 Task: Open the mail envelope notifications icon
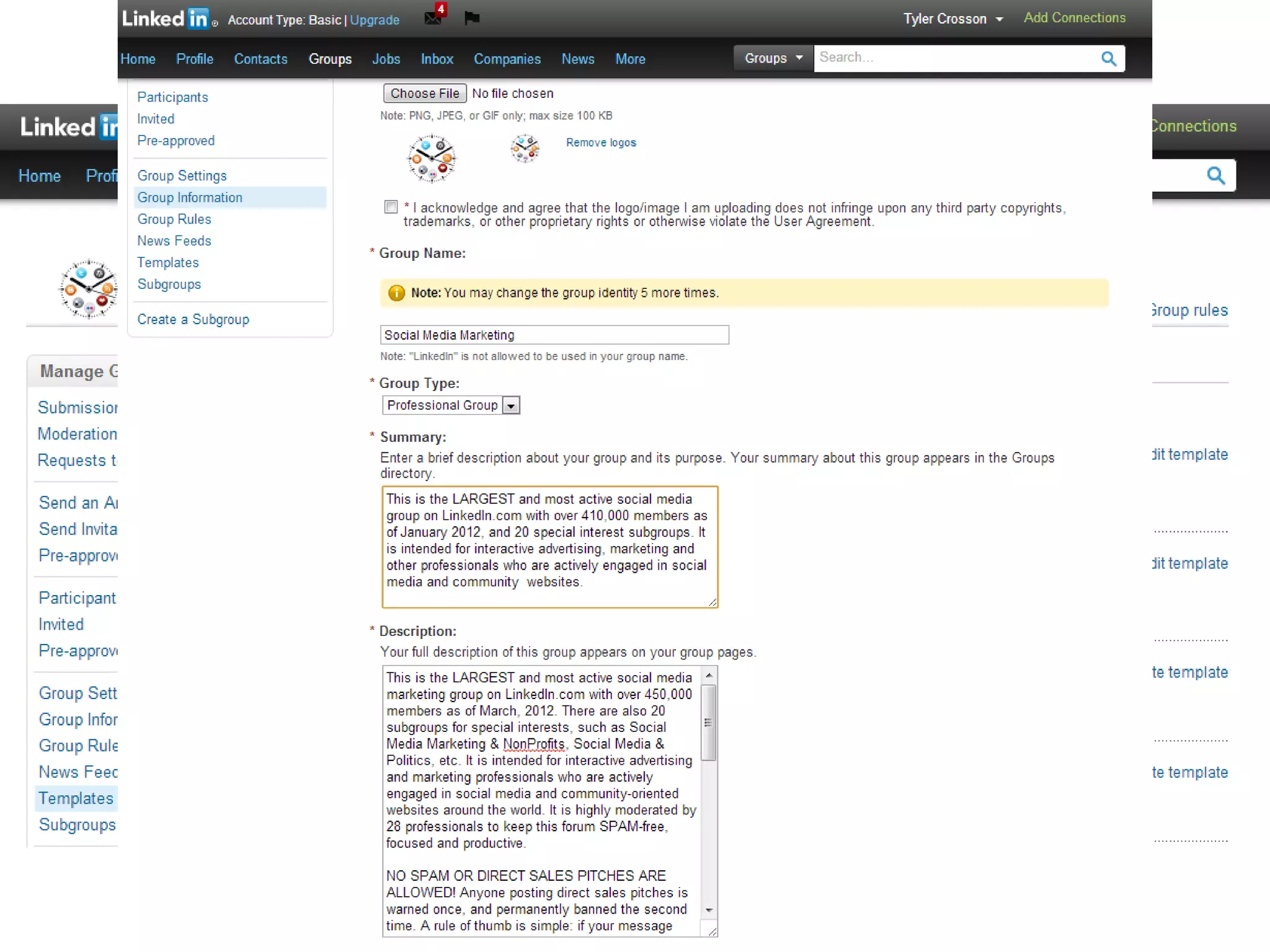433,18
